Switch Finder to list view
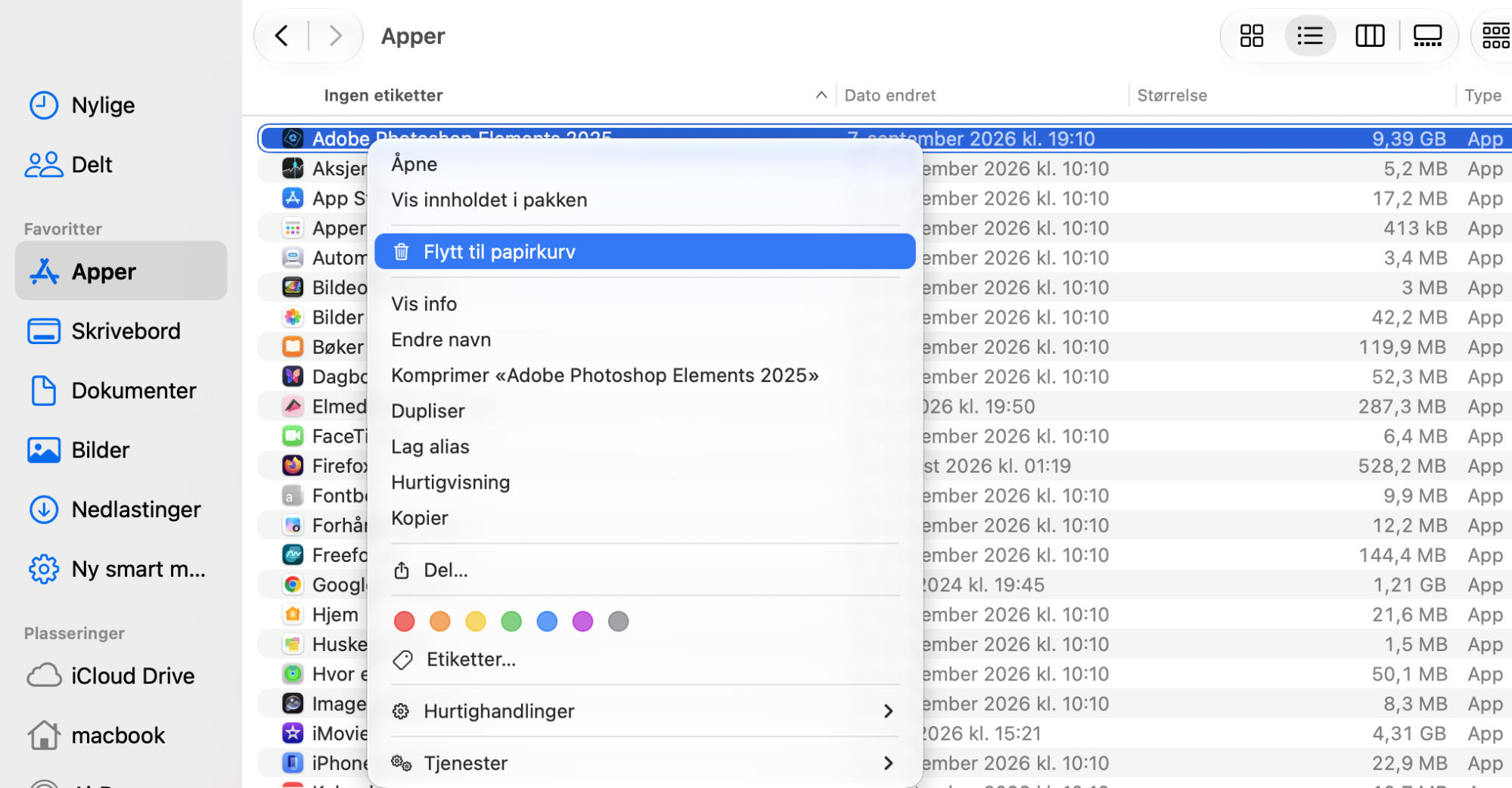 (x=1310, y=36)
